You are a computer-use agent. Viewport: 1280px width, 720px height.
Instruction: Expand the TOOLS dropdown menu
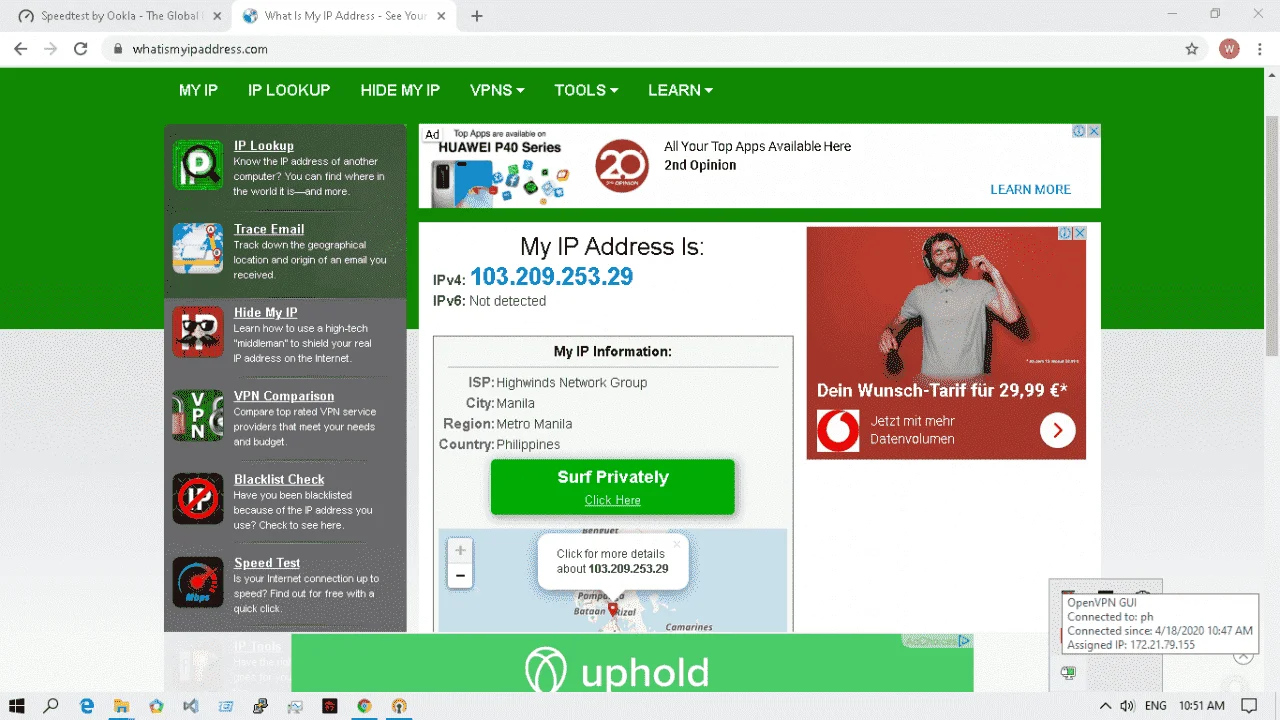[x=586, y=90]
